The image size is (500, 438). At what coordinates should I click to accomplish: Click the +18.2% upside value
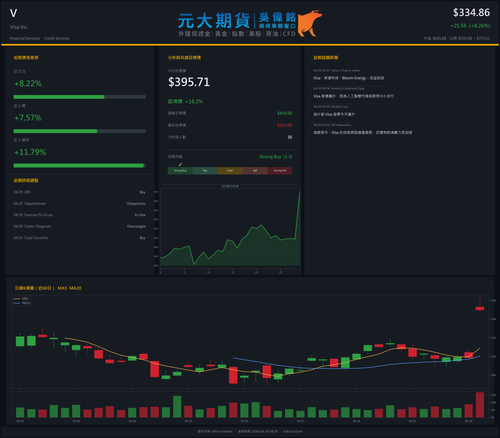(x=194, y=101)
